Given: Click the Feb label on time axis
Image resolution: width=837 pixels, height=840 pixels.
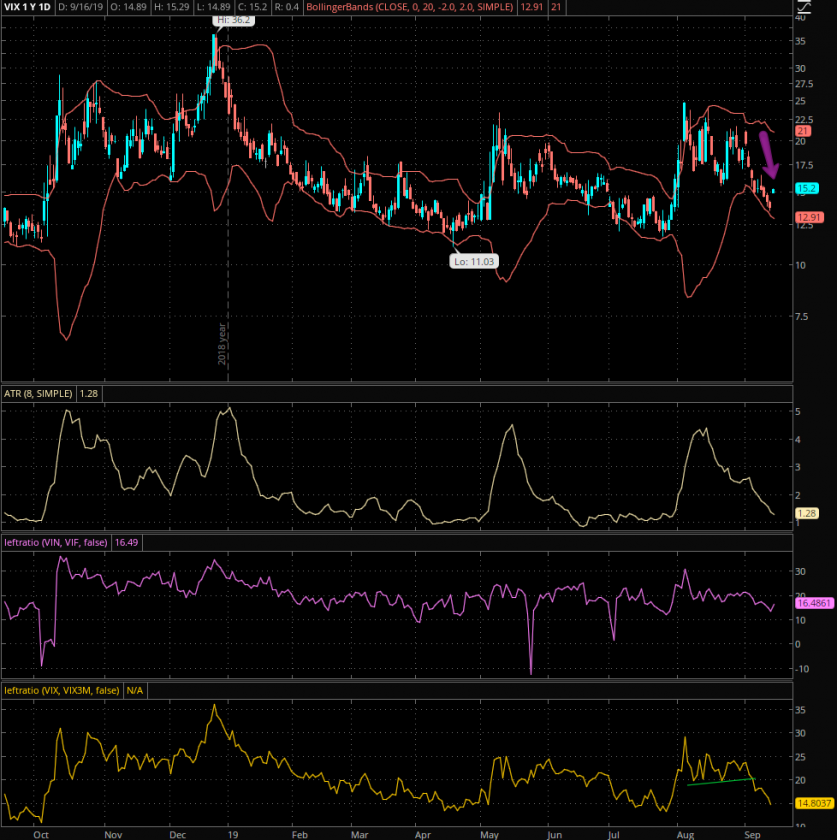Looking at the screenshot, I should (x=299, y=832).
